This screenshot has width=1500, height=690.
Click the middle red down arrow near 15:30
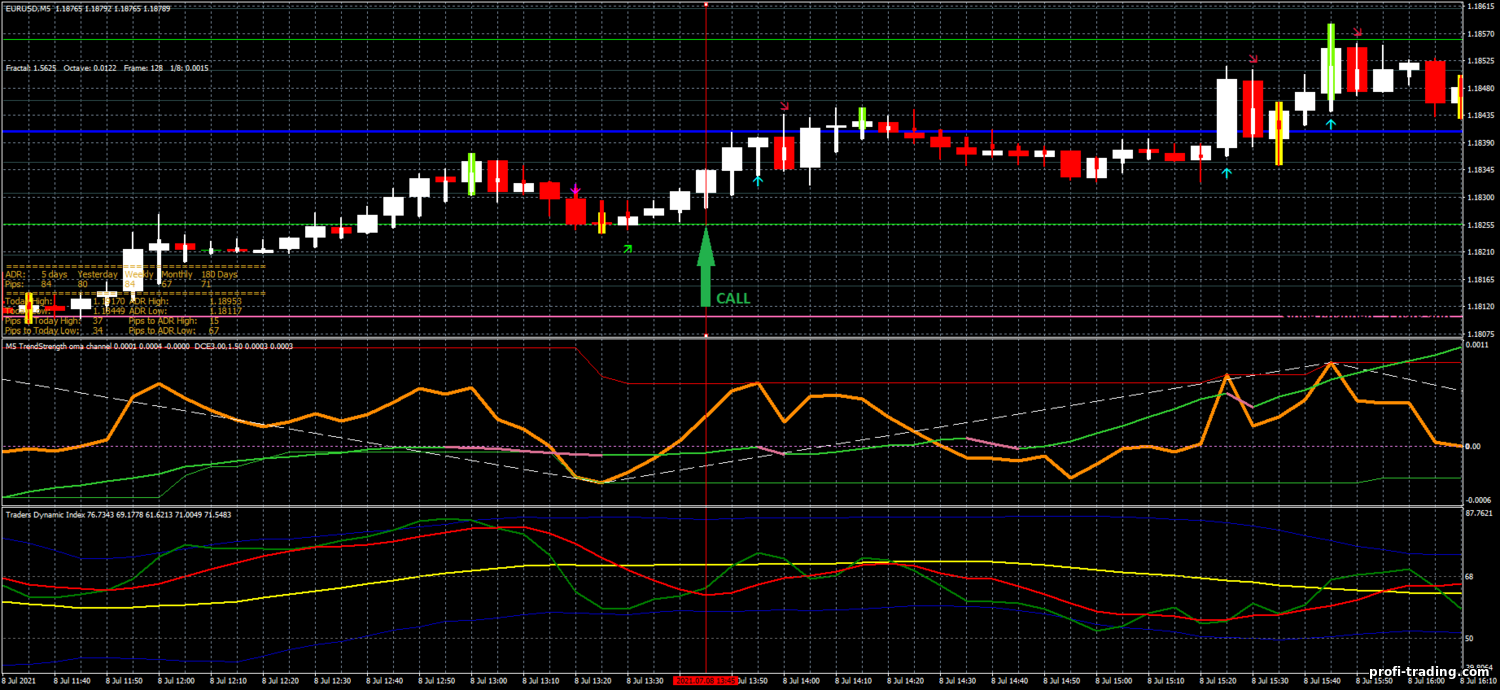coord(1254,59)
